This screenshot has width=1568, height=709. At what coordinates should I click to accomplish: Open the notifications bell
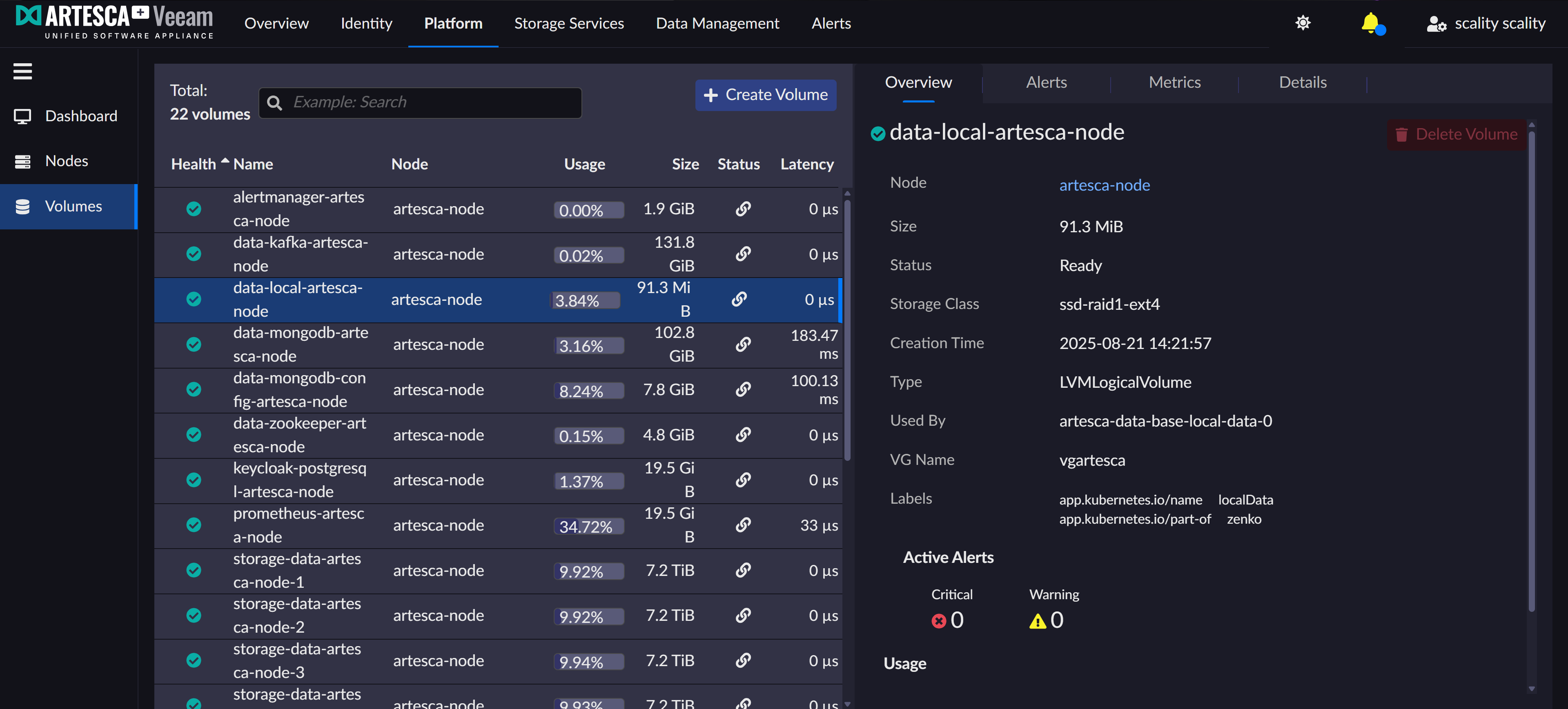[1370, 23]
